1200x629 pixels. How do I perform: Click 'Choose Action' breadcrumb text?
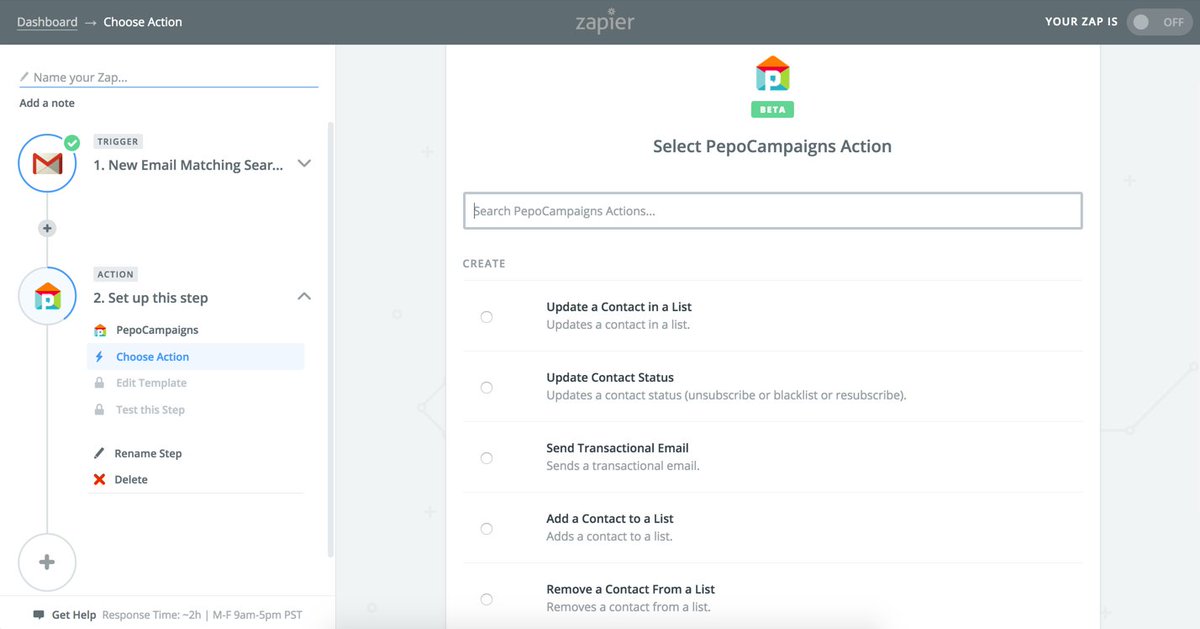143,22
